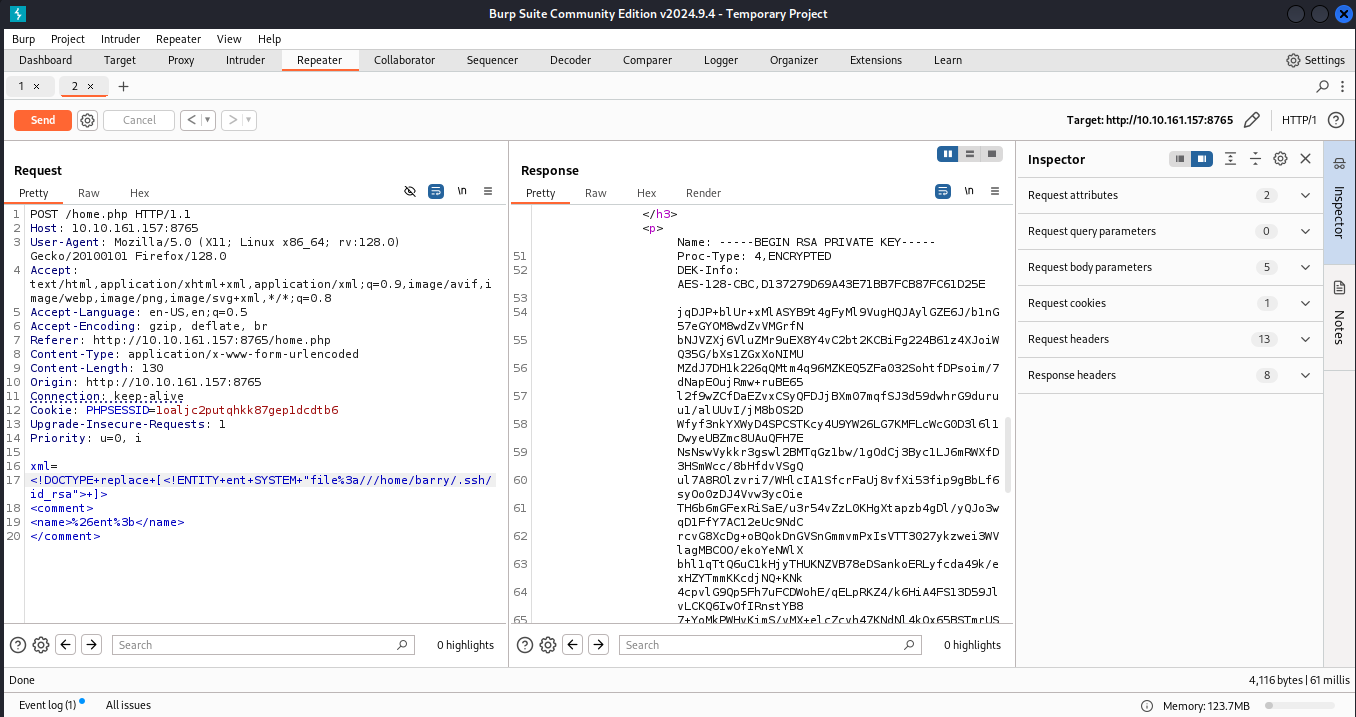Add a new Repeater tab
Screen dimensions: 1356x717
(x=124, y=86)
